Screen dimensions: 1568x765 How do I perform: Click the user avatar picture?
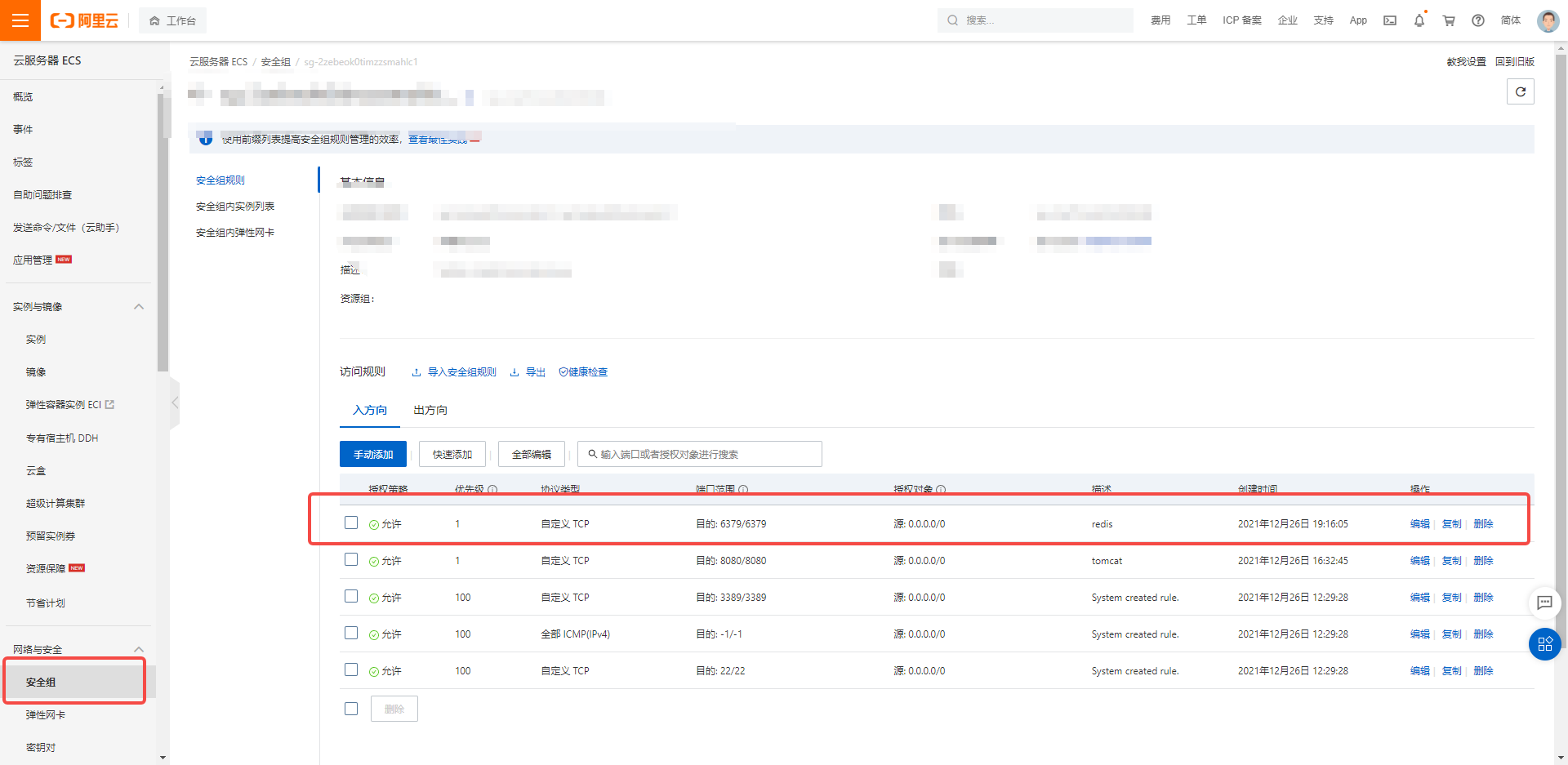(x=1548, y=20)
